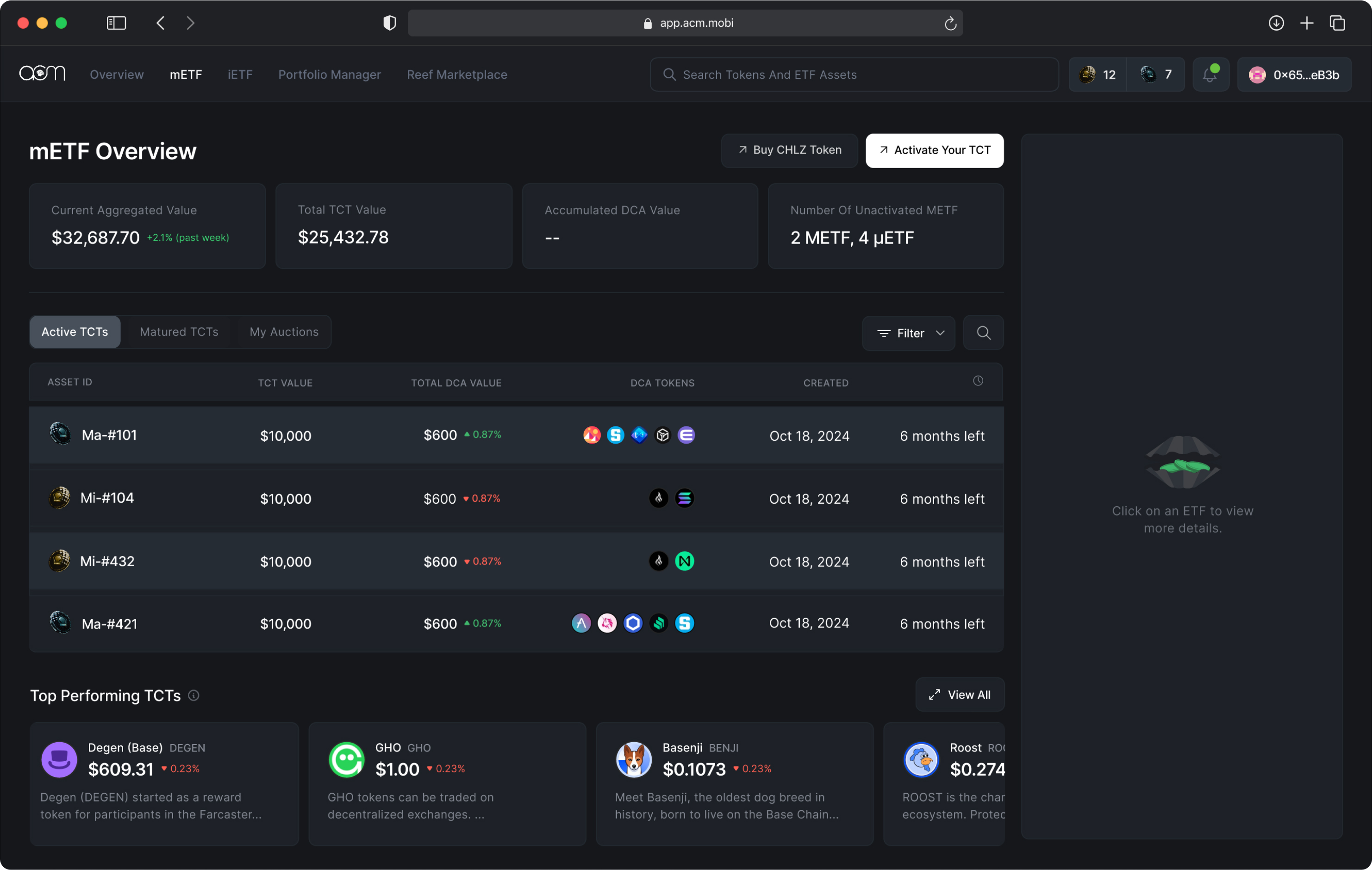Click View All for top TCTs
The width and height of the screenshot is (1372, 870).
(960, 695)
